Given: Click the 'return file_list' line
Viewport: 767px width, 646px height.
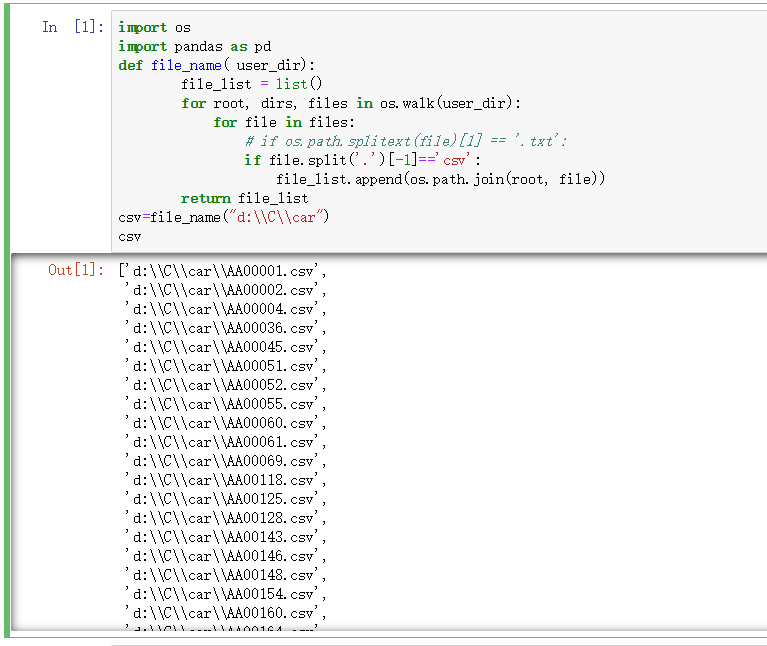Looking at the screenshot, I should pyautogui.click(x=245, y=199).
